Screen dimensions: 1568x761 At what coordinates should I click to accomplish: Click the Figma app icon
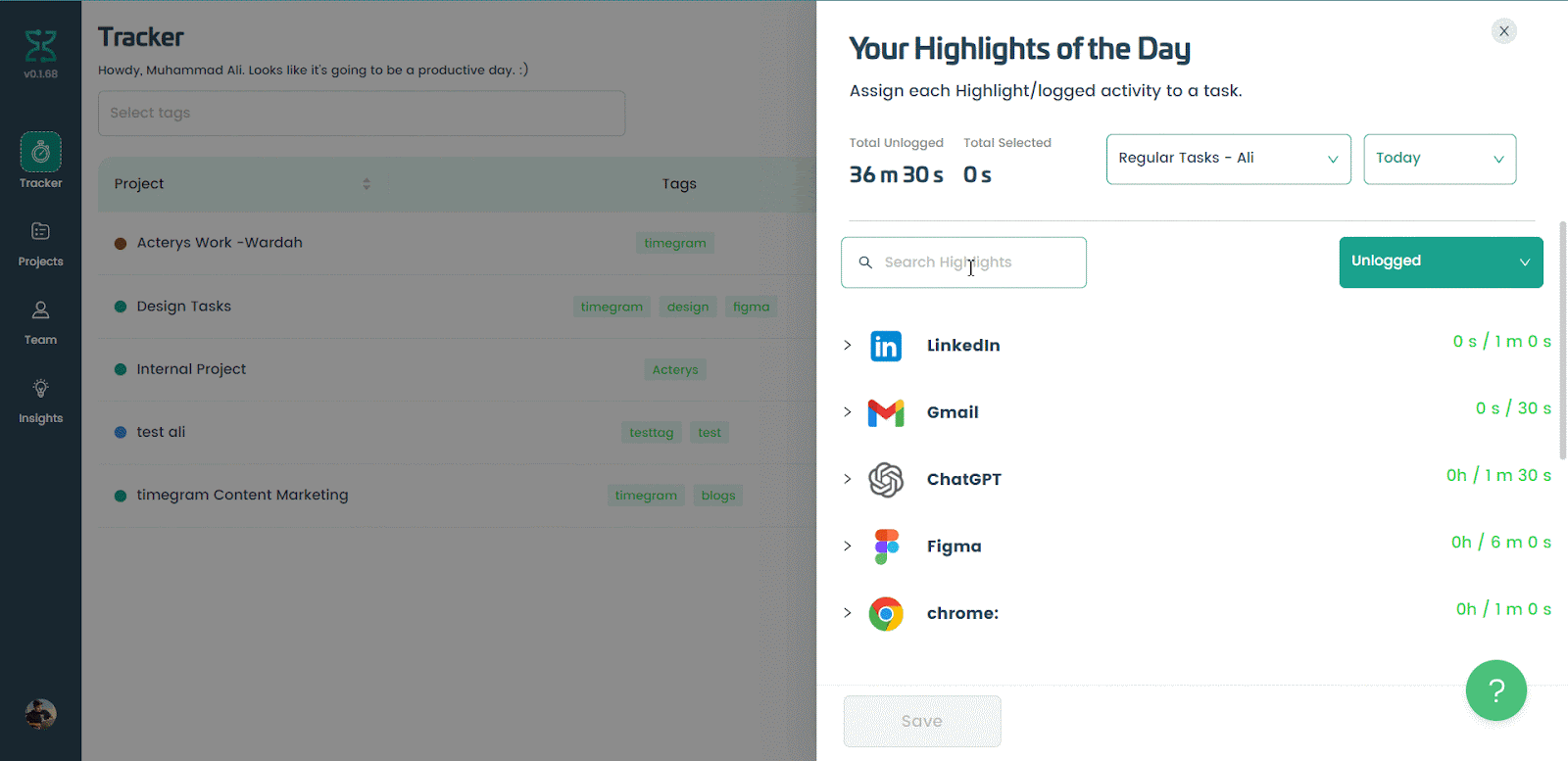click(886, 547)
